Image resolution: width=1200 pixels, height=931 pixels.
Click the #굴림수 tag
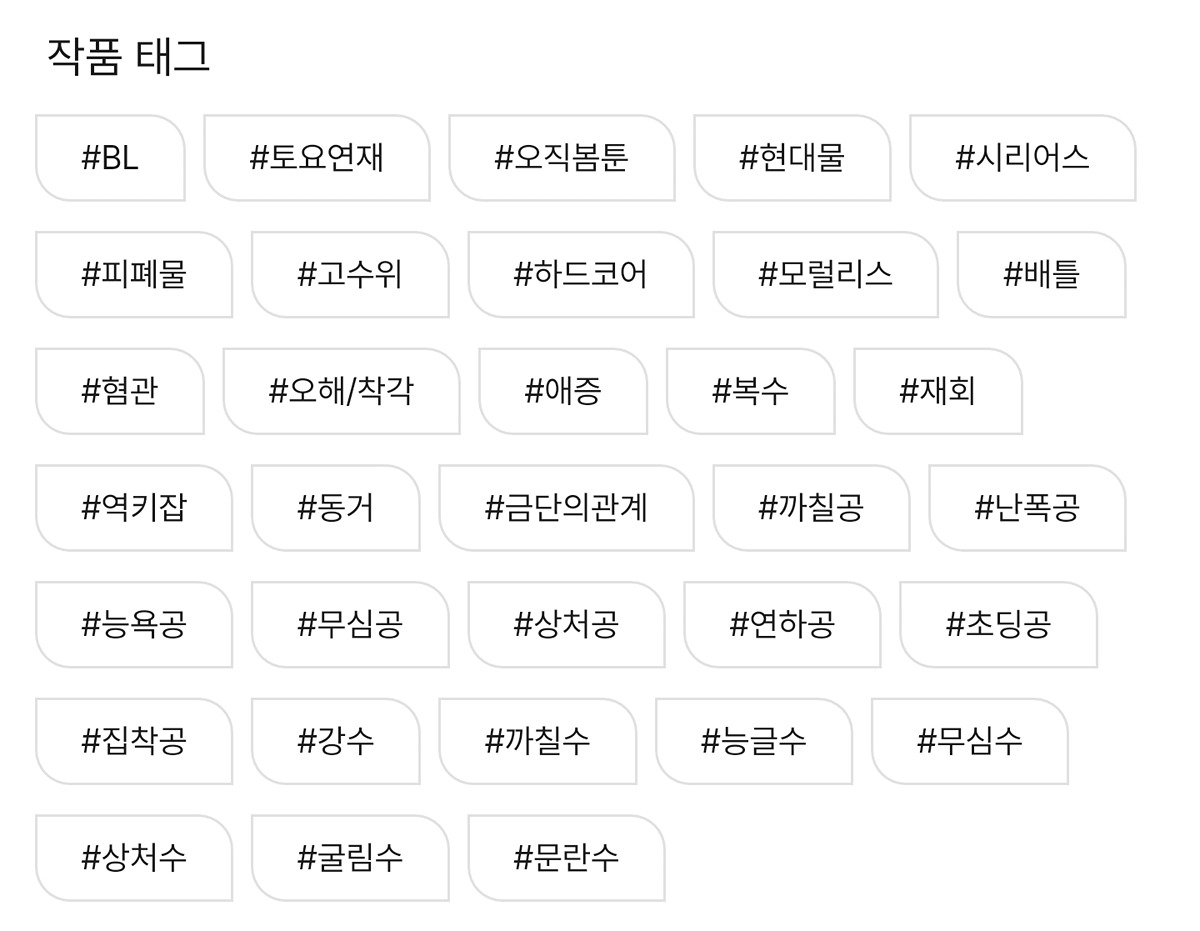350,858
